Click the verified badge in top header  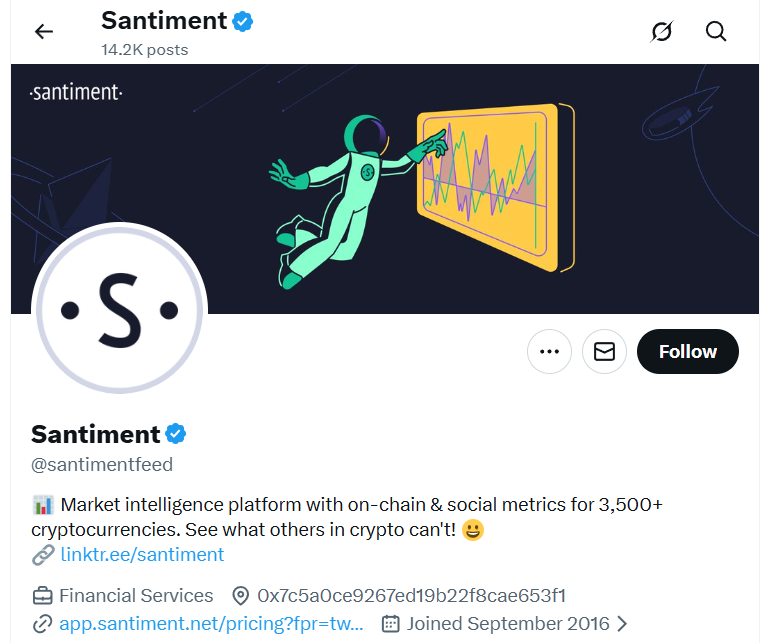pyautogui.click(x=242, y=20)
